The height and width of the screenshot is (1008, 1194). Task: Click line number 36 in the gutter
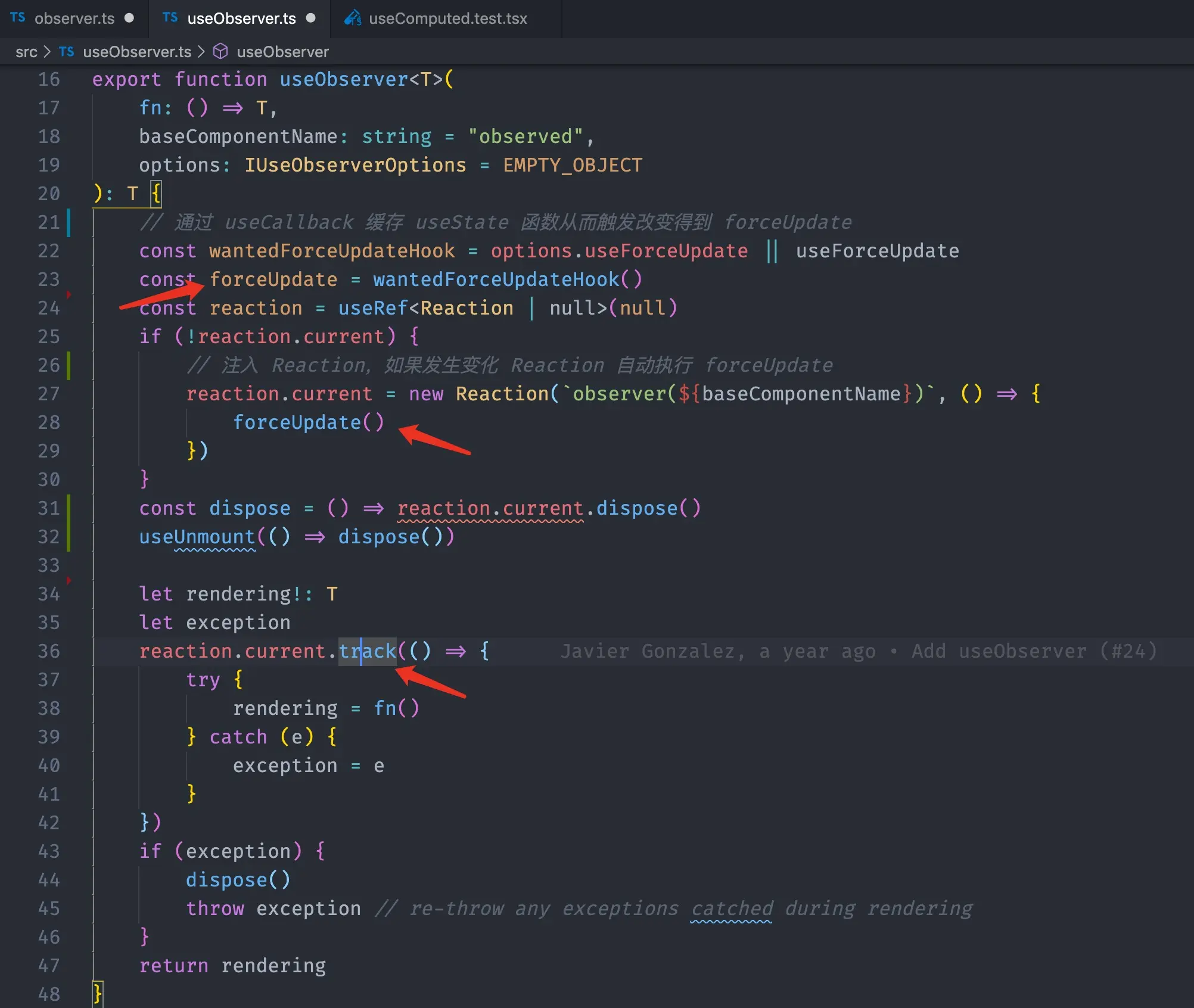49,651
